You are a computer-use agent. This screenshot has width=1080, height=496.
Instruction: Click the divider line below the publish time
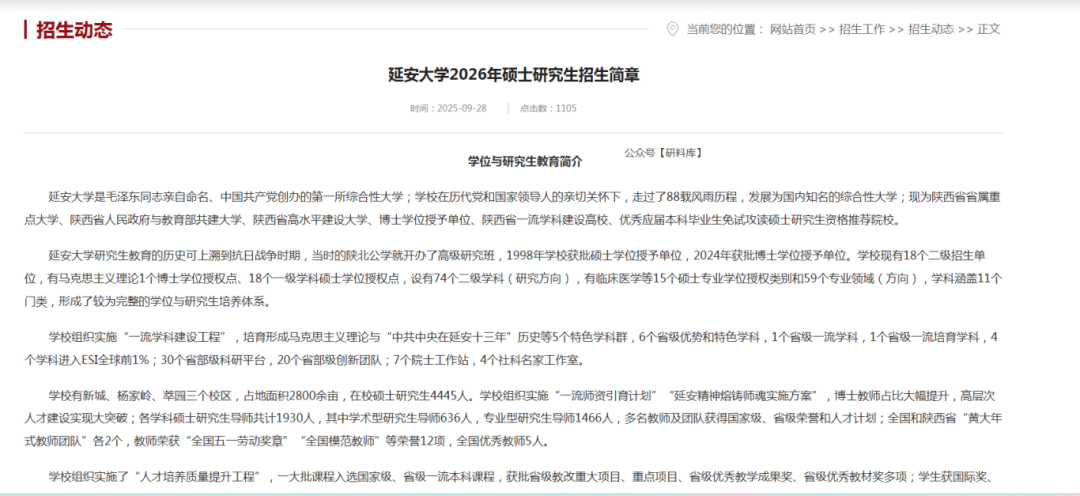(514, 131)
